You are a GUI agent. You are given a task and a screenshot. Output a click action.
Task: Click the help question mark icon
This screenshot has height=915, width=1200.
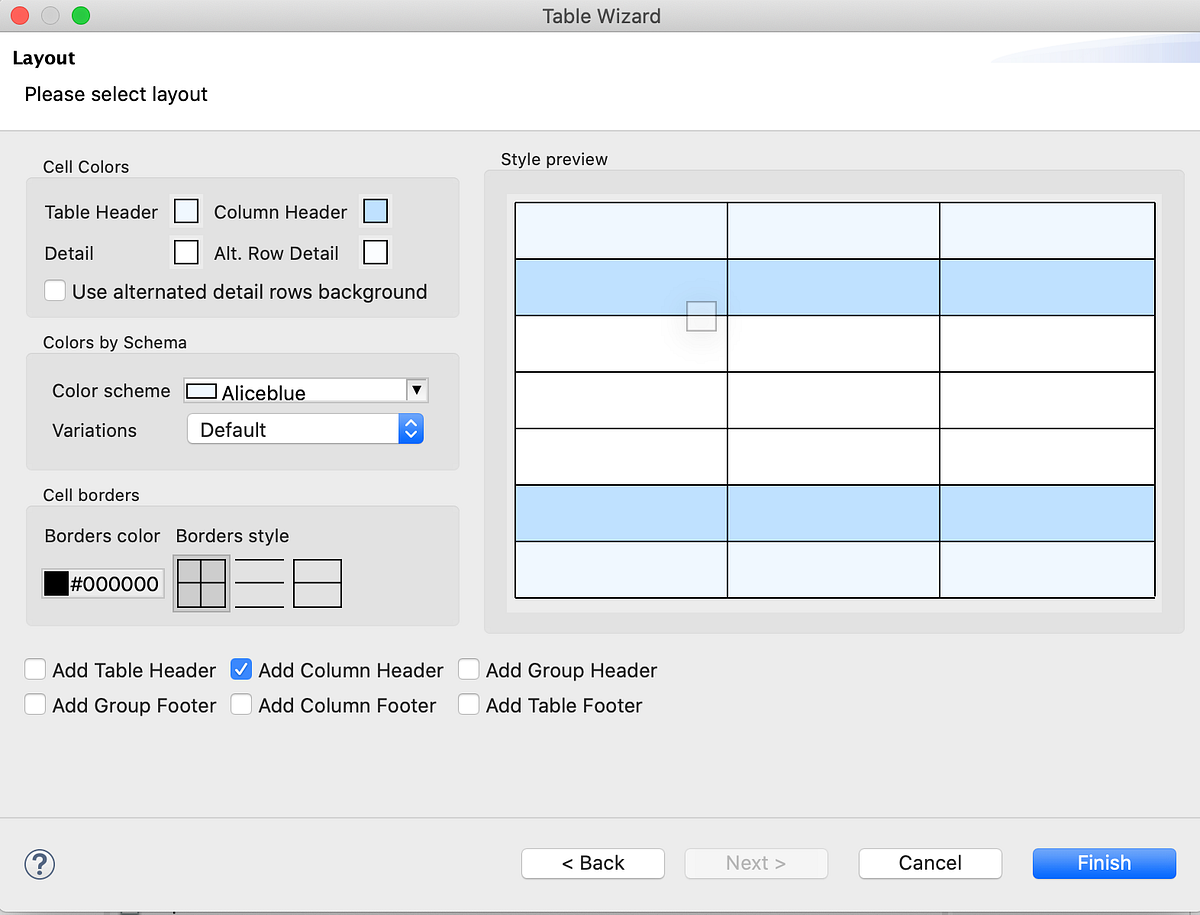click(x=39, y=864)
